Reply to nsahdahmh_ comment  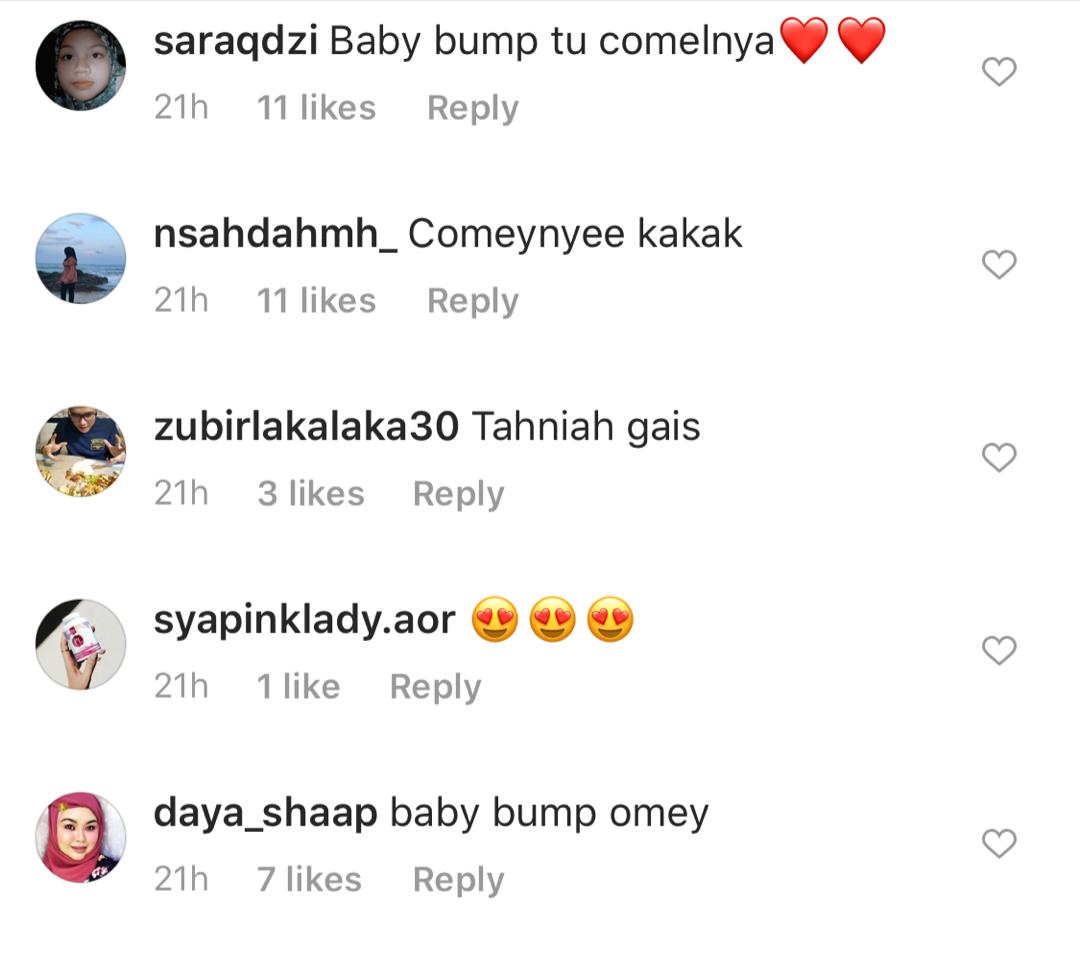(x=472, y=301)
